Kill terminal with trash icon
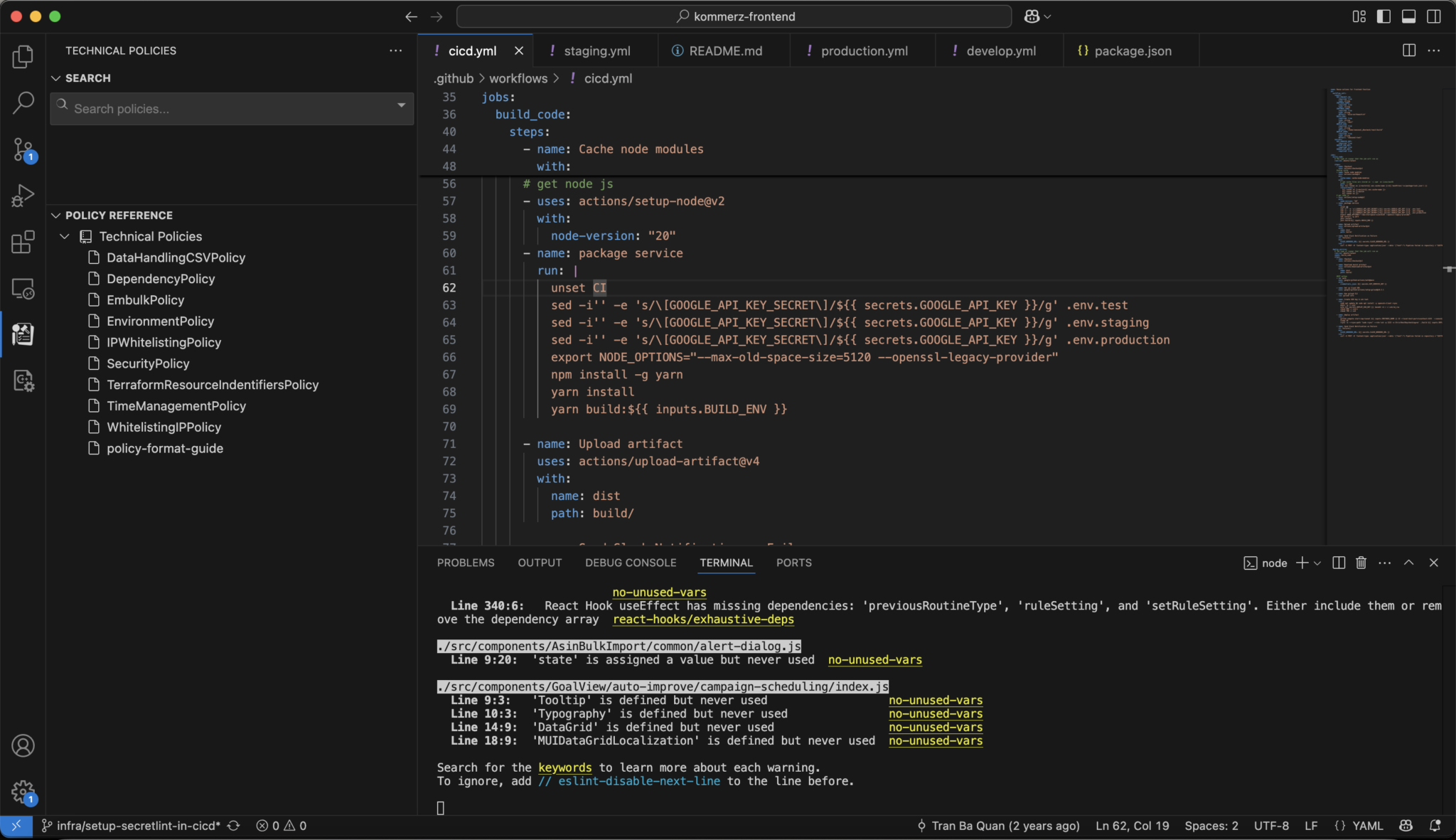Image resolution: width=1456 pixels, height=840 pixels. point(1361,563)
